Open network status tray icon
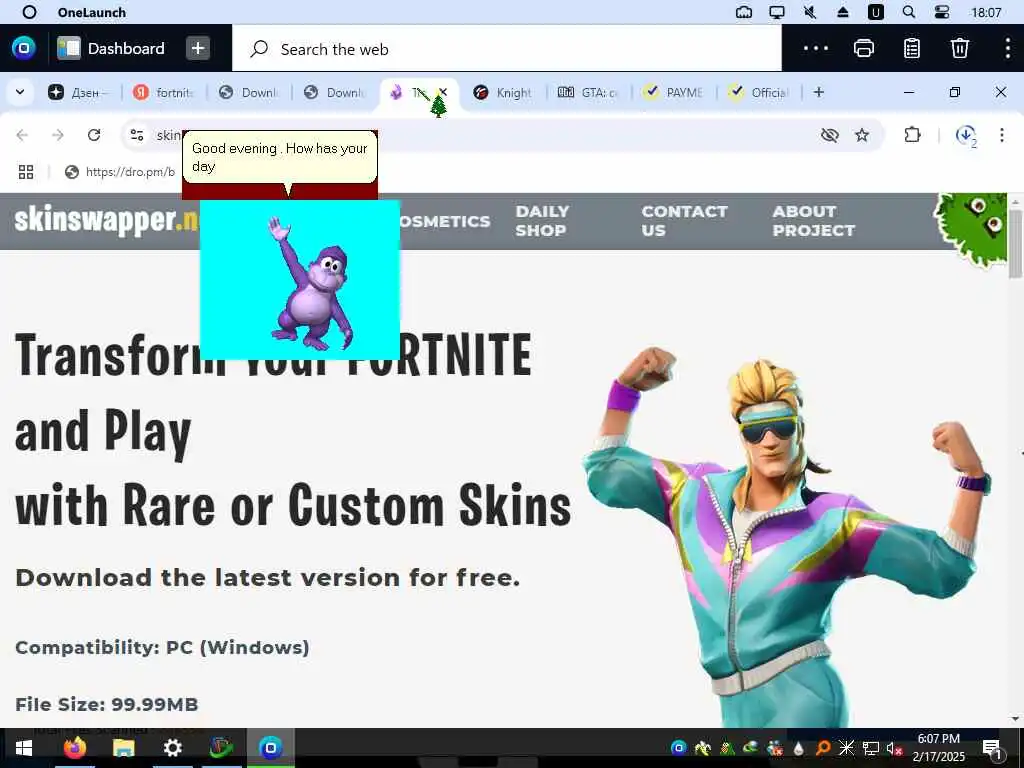1024x768 pixels. point(871,748)
